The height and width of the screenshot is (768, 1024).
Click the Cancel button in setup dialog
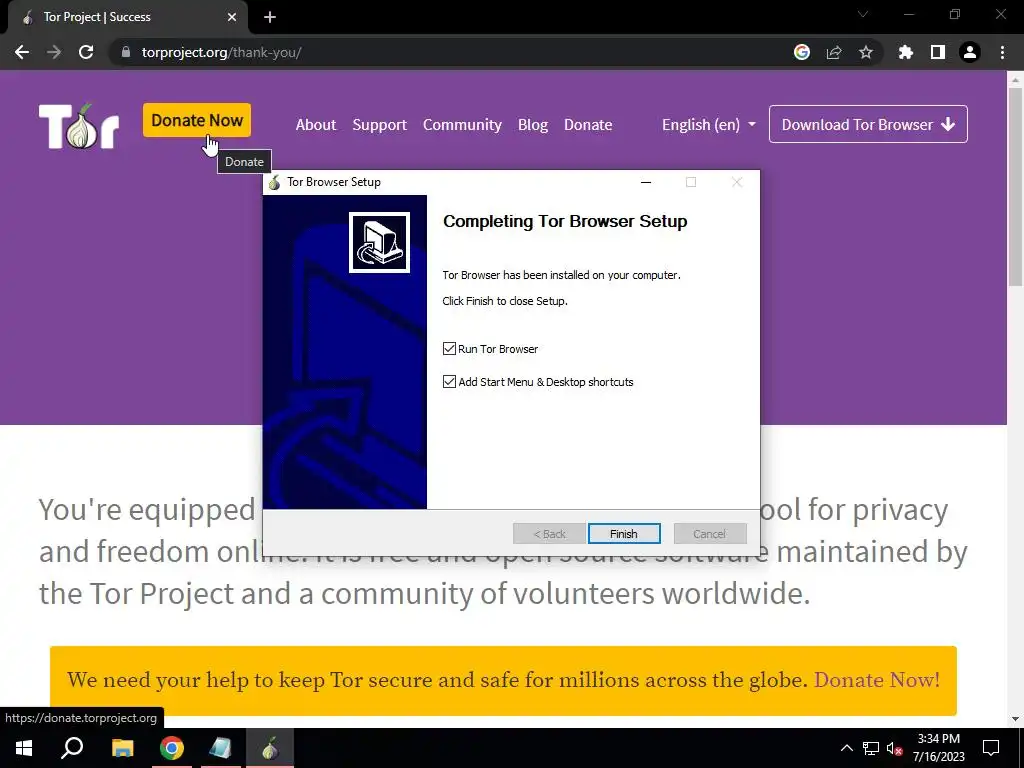[710, 534]
